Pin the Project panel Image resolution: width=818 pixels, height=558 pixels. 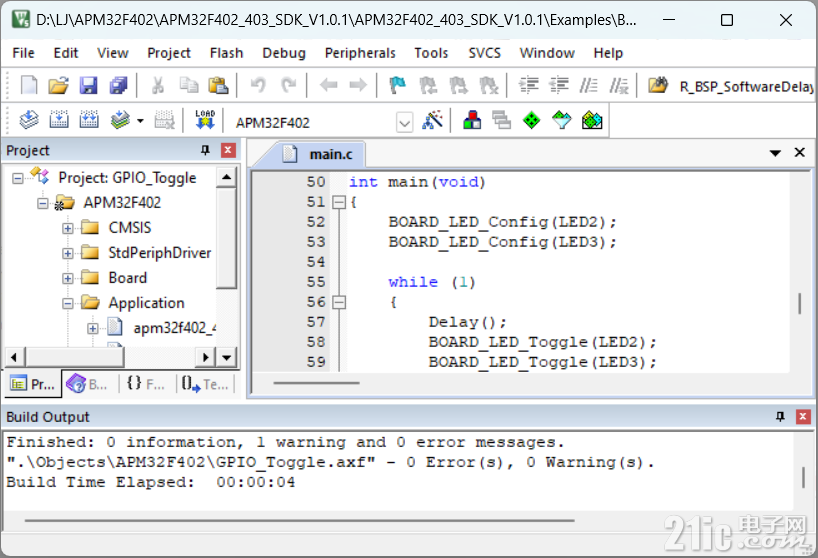click(205, 150)
